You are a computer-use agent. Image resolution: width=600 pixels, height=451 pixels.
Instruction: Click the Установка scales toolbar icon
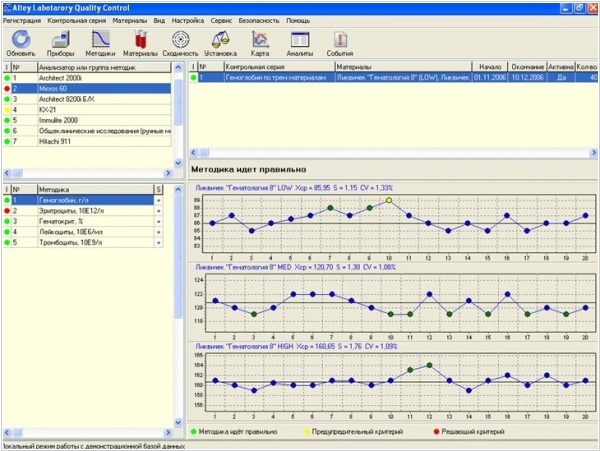pyautogui.click(x=220, y=42)
